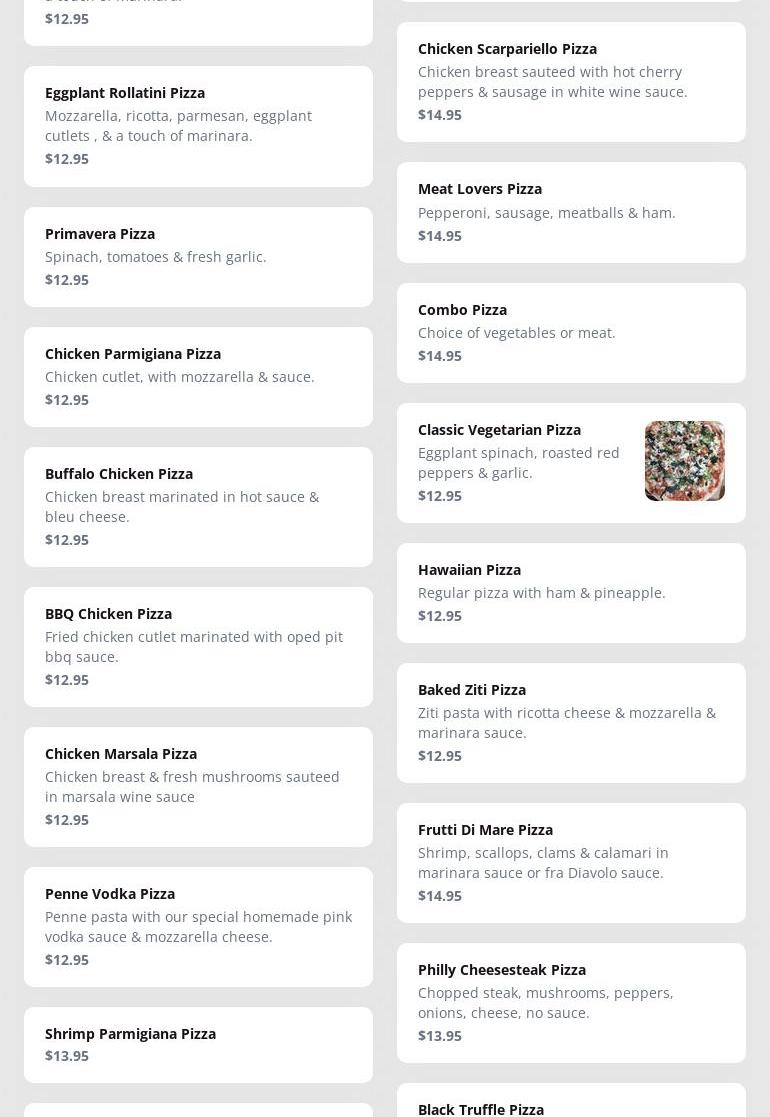Choose Primavera Pizza from the menu
Image resolution: width=770 pixels, height=1117 pixels.
coord(198,257)
